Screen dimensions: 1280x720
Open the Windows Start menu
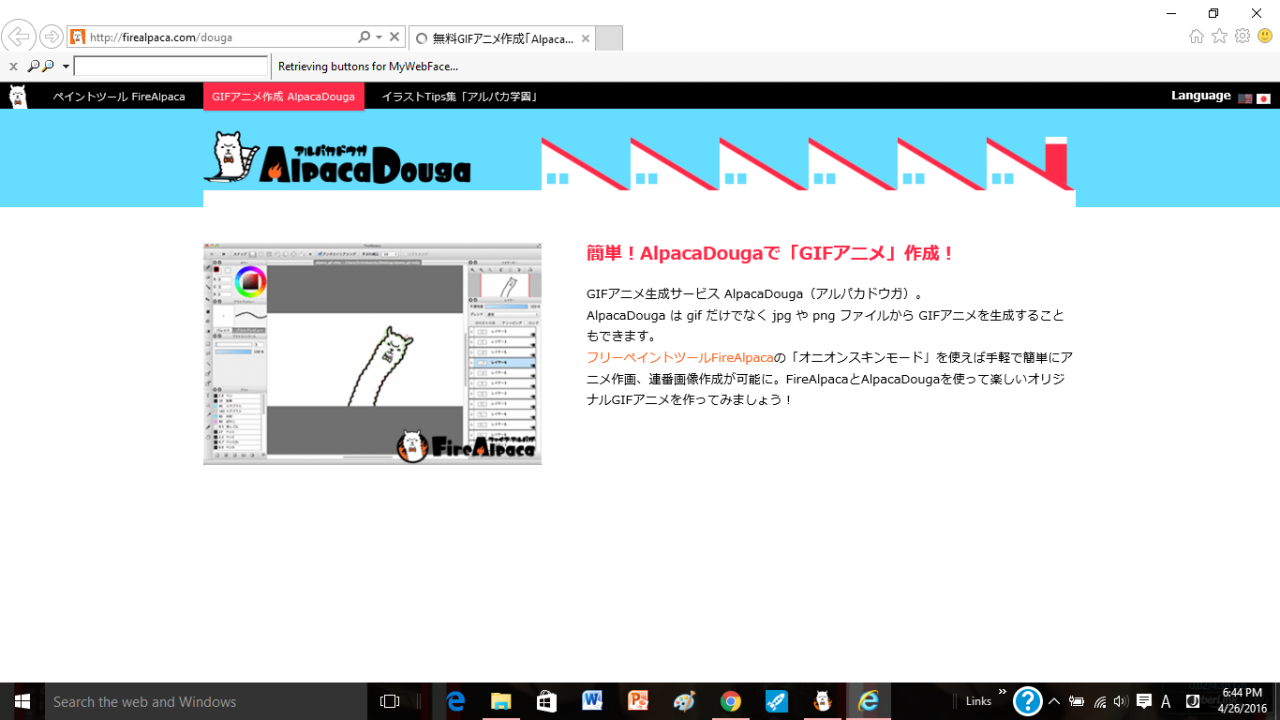click(22, 701)
